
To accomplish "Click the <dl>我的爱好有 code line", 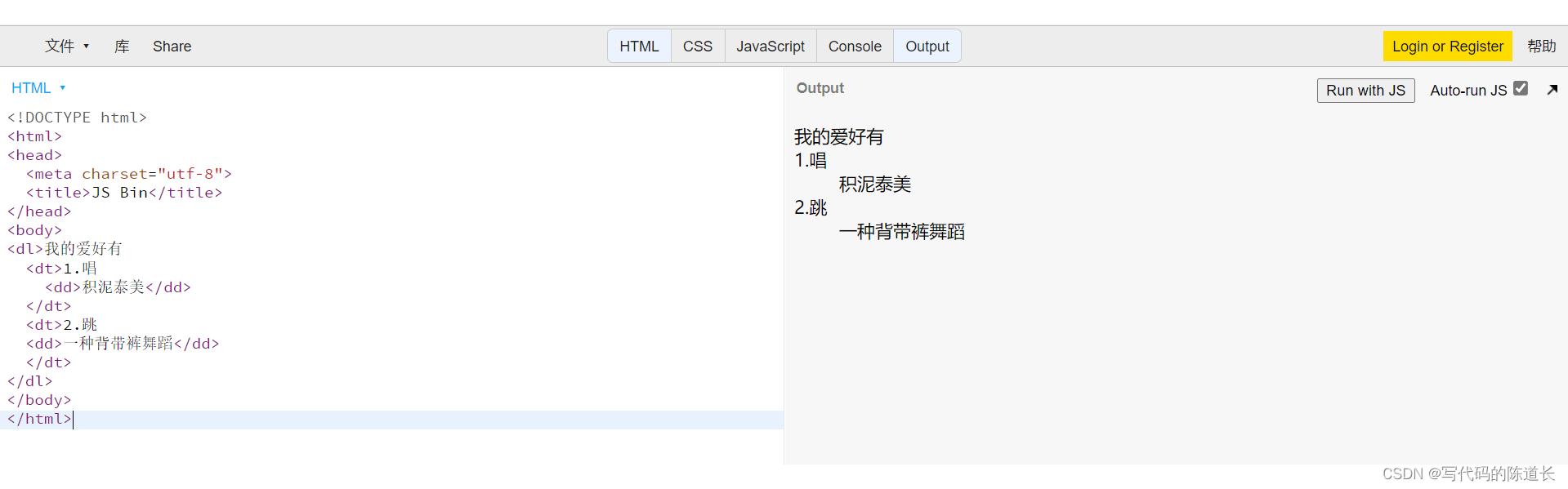I will coord(65,249).
